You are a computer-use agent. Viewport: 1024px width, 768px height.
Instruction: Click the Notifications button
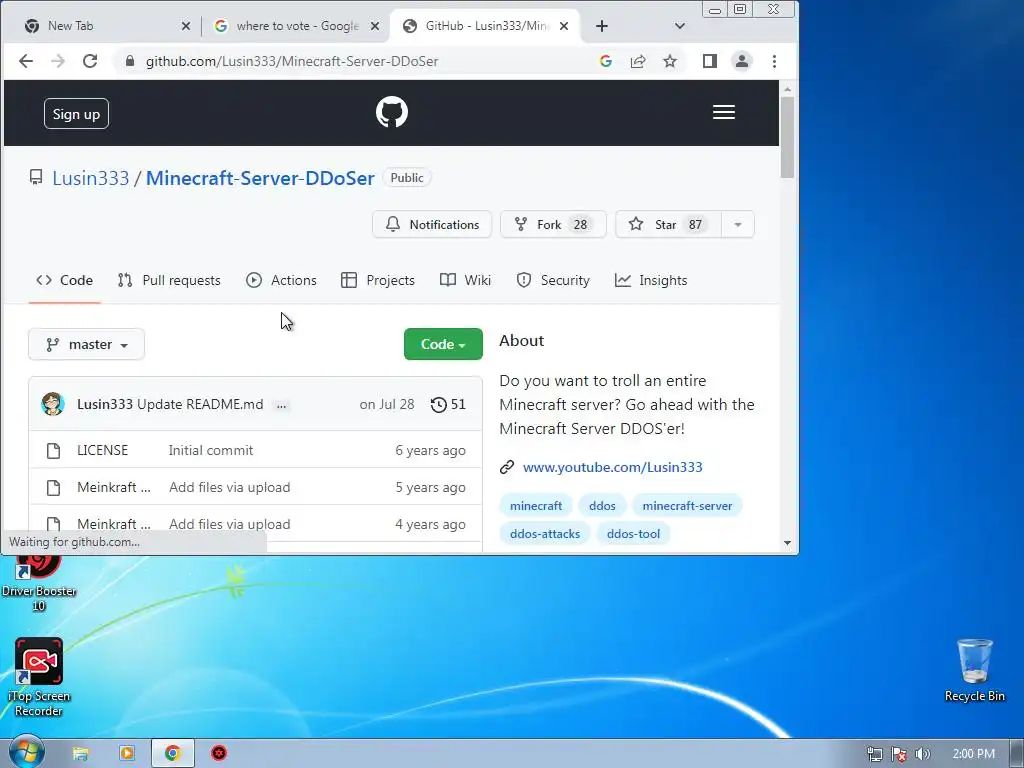coord(432,225)
